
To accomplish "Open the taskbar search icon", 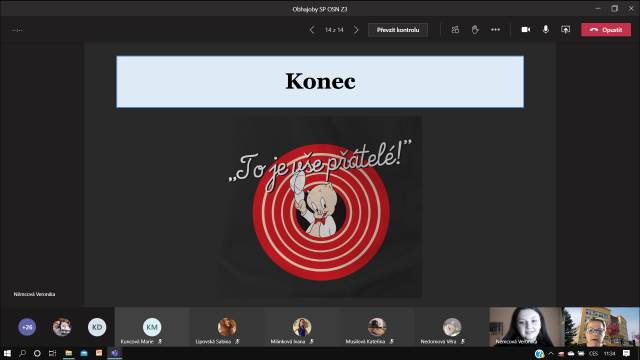I will (x=22, y=353).
